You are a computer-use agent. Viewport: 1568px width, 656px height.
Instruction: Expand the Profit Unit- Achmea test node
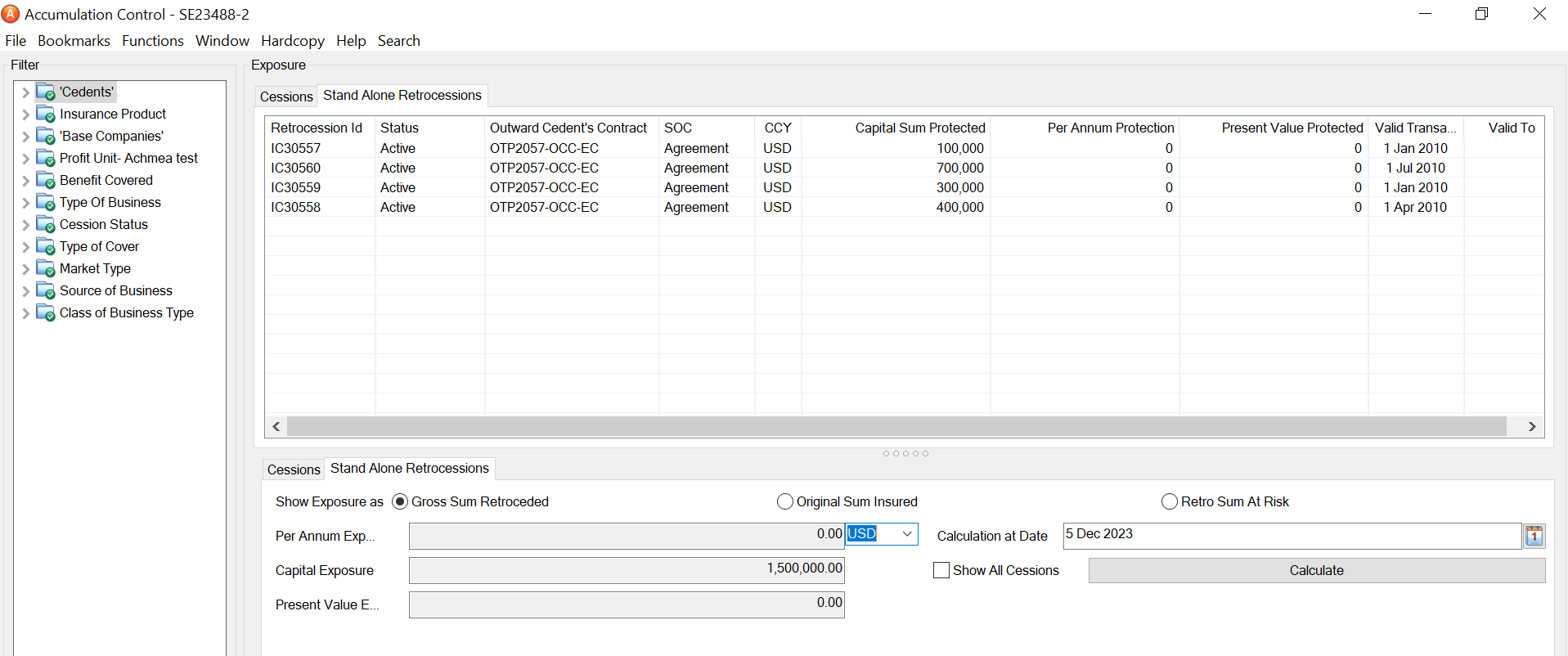tap(25, 159)
